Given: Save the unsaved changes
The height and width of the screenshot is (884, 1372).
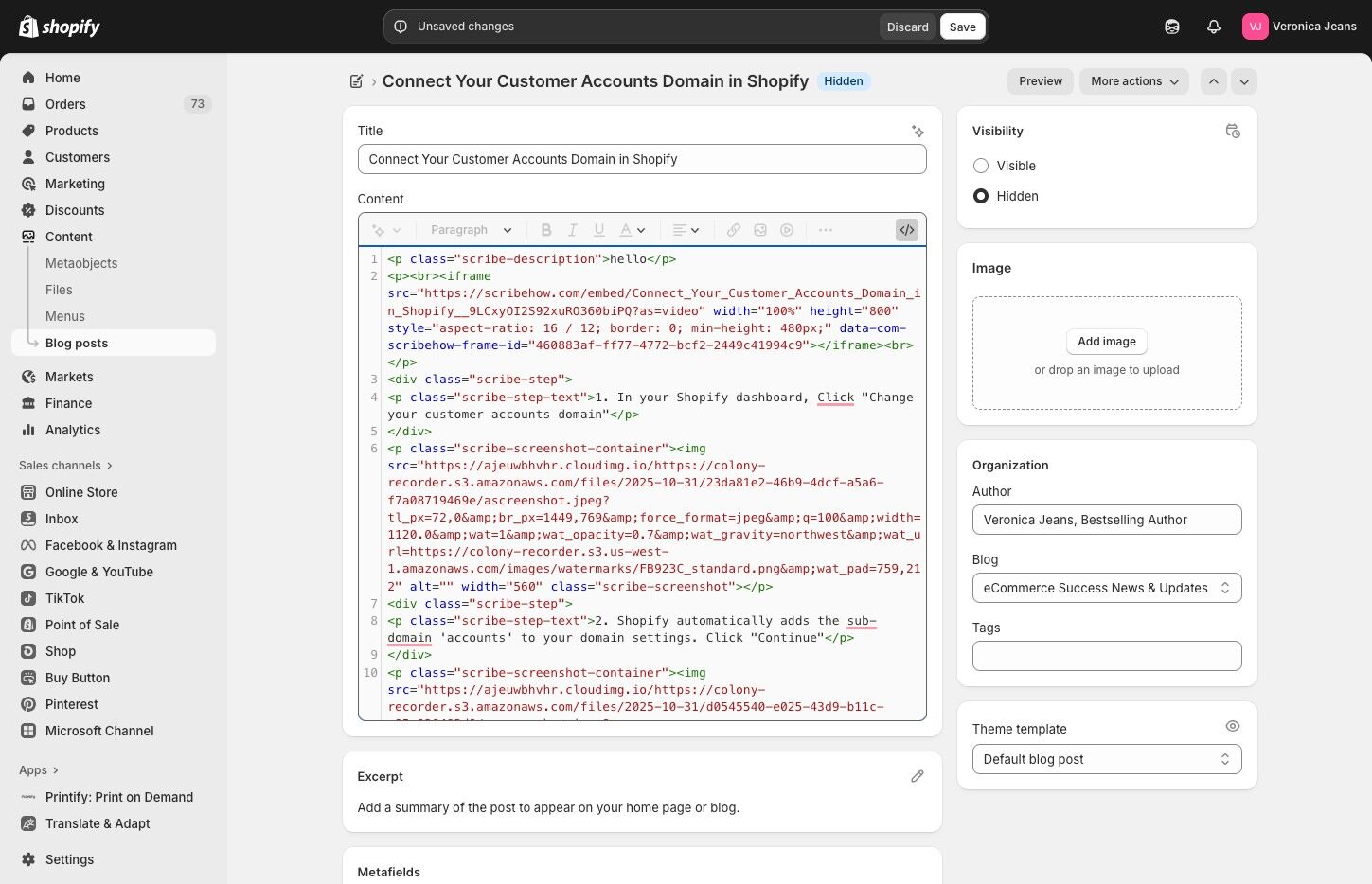Looking at the screenshot, I should tap(962, 27).
